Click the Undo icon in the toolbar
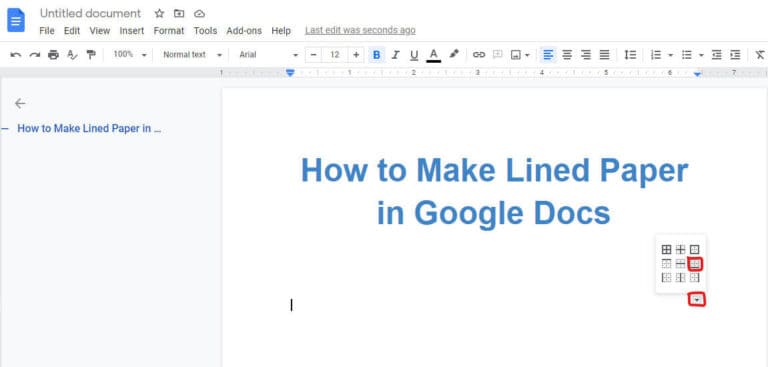The height and width of the screenshot is (367, 768). pos(16,55)
